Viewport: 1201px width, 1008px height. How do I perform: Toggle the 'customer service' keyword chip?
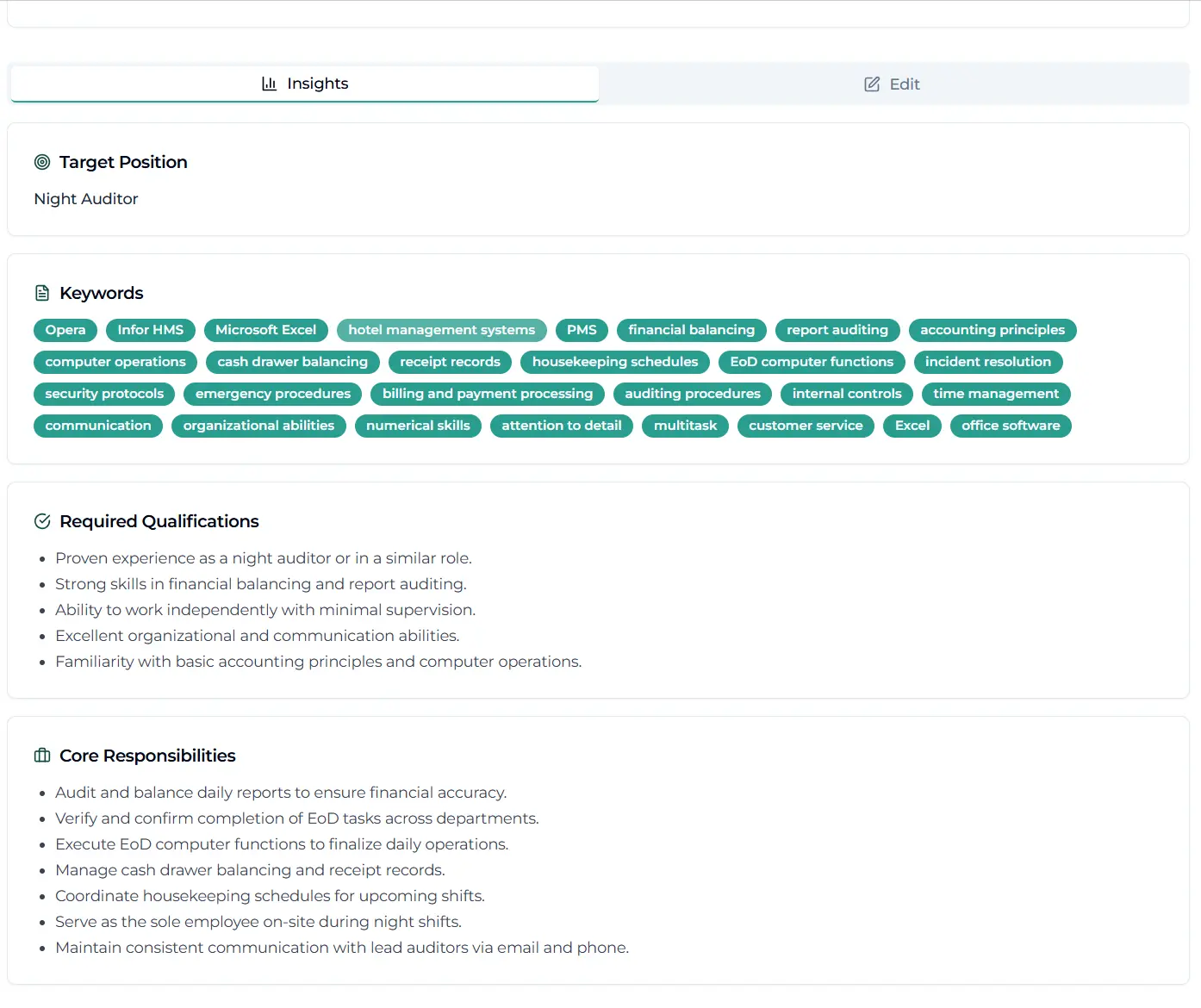click(806, 426)
